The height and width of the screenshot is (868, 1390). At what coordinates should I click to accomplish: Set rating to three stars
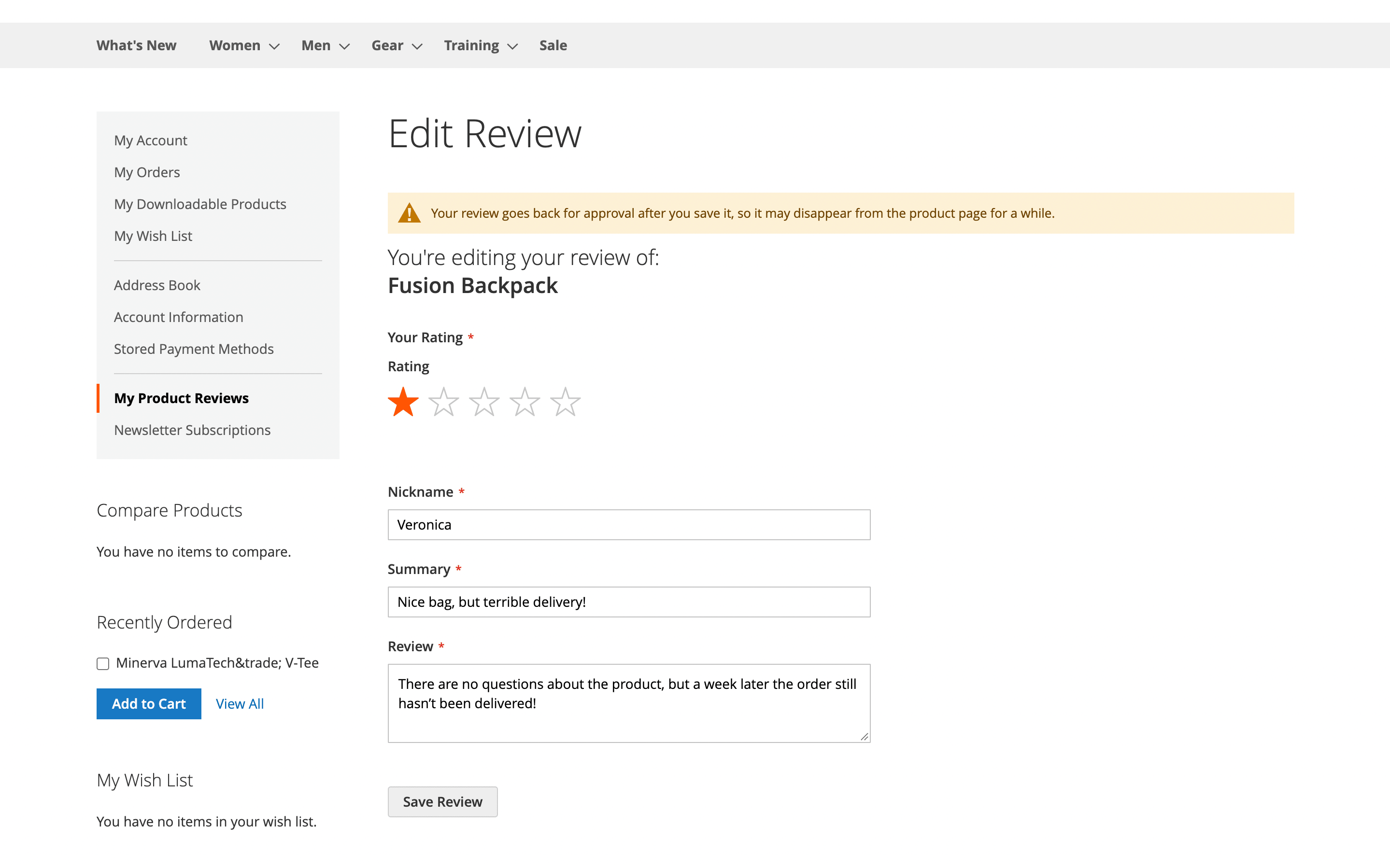click(x=484, y=402)
